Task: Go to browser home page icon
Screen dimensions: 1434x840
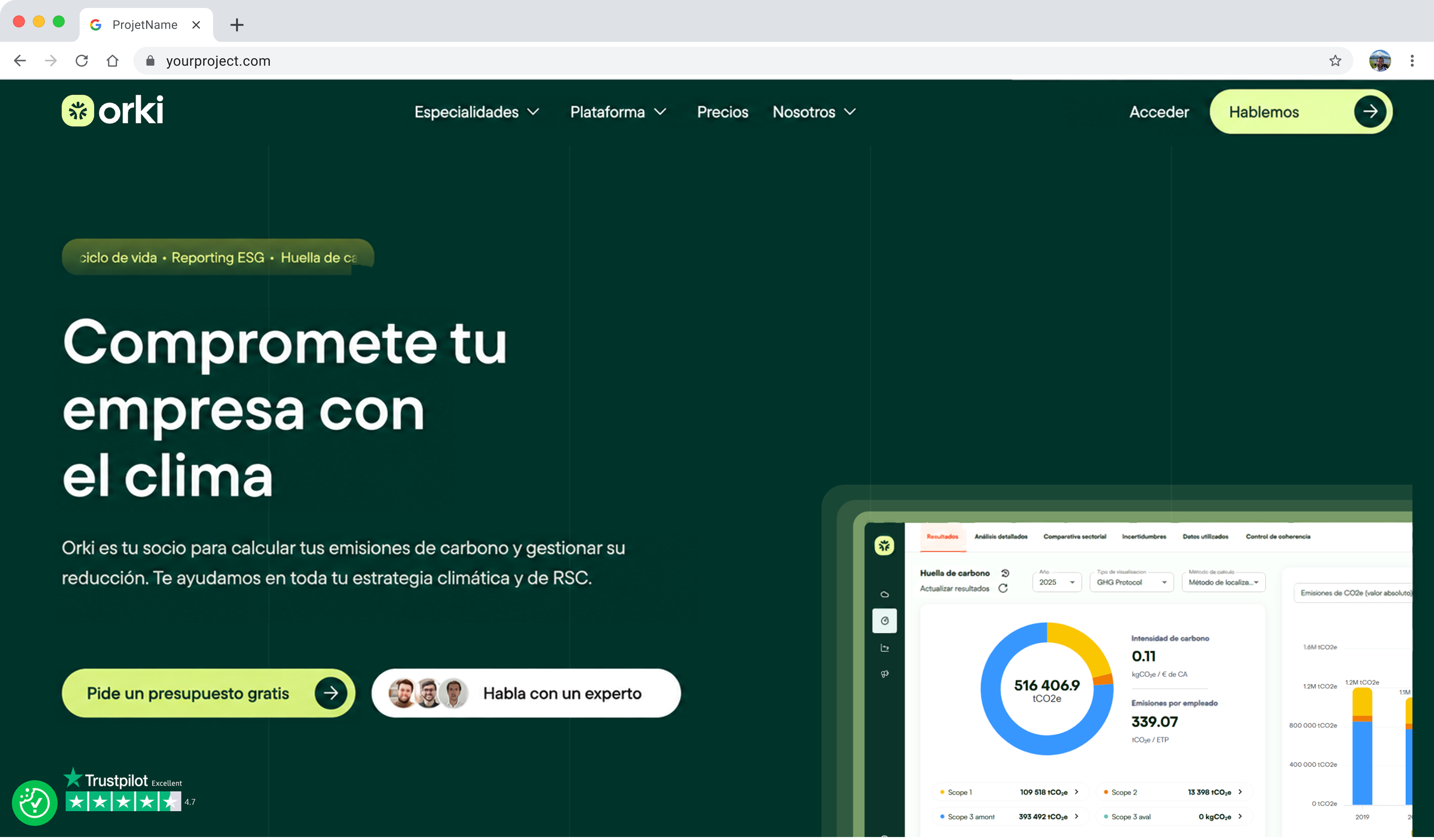Action: tap(113, 61)
